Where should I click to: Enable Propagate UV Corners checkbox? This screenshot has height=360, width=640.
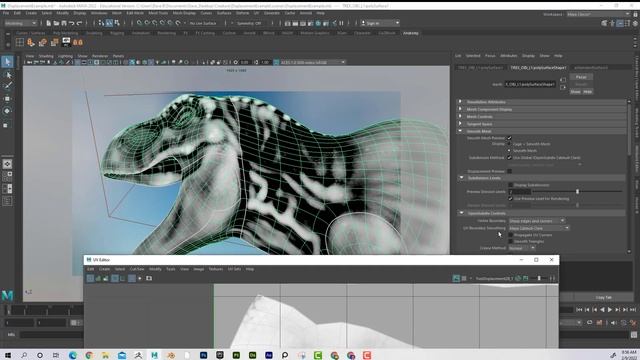click(x=510, y=235)
